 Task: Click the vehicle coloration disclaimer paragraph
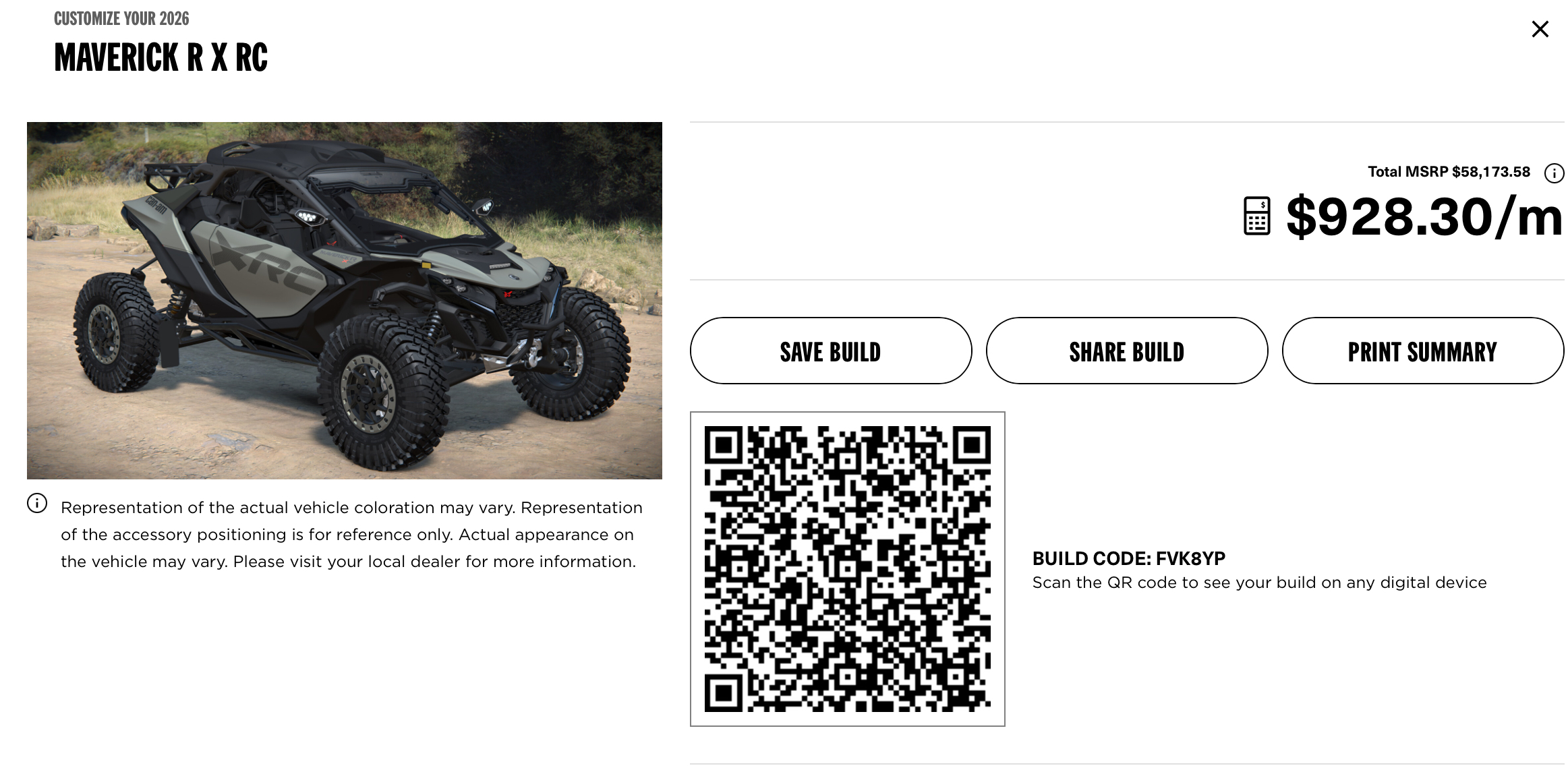tap(351, 535)
